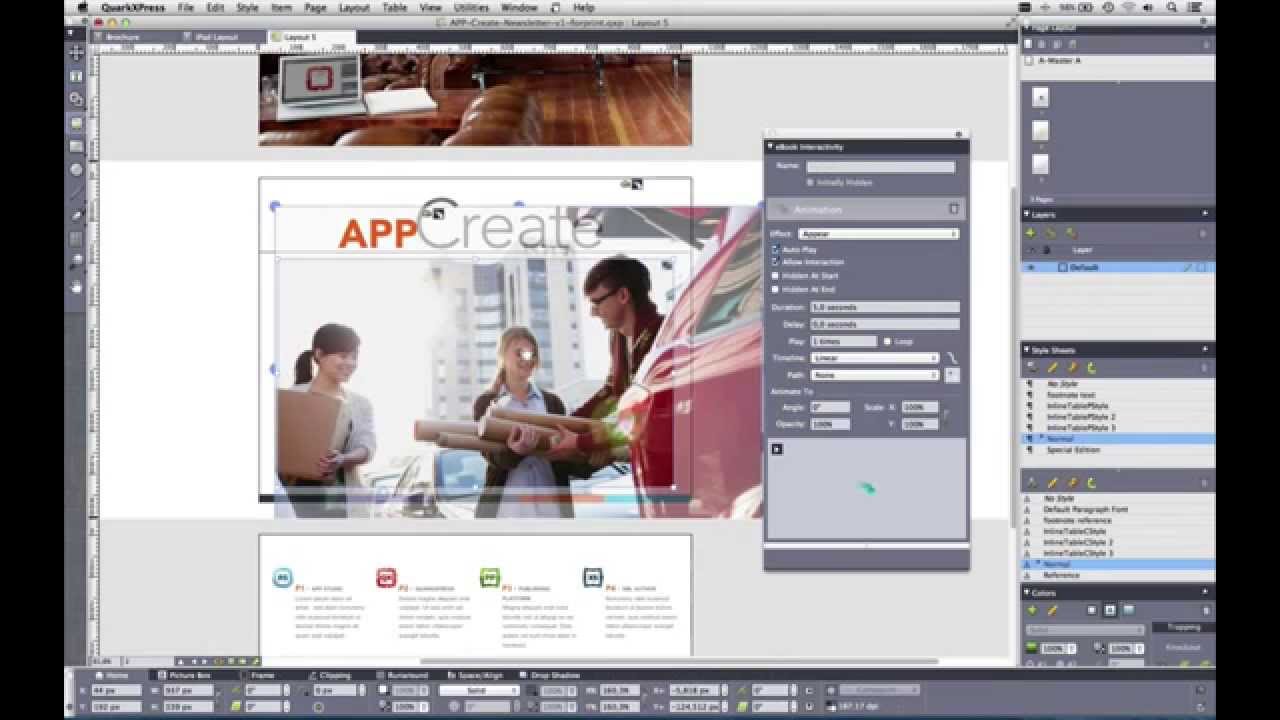Add new character style sheet icon
The image size is (1280, 720).
pyautogui.click(x=1031, y=482)
